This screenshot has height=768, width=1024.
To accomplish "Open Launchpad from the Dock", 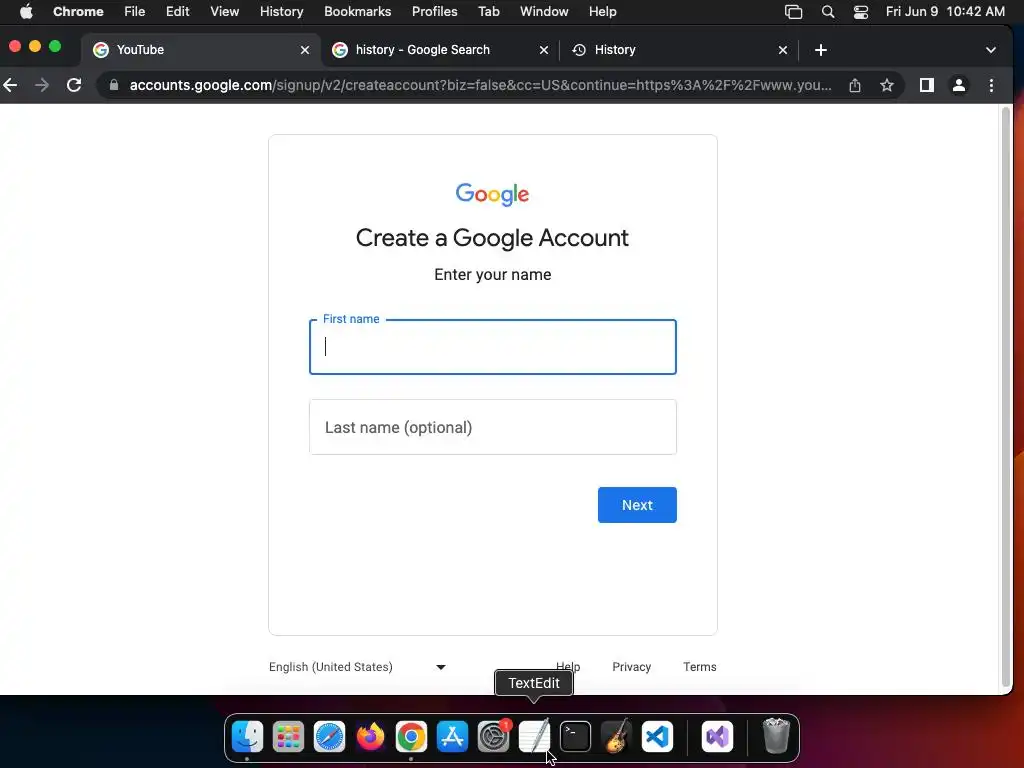I will [x=288, y=737].
